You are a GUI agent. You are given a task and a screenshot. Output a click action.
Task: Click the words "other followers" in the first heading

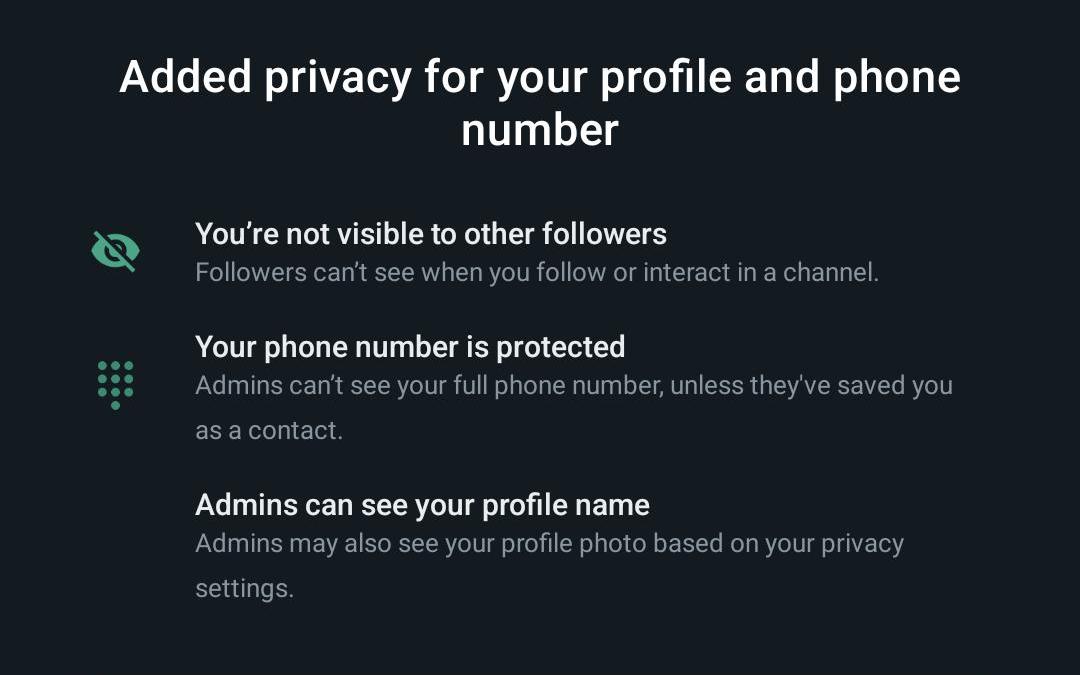565,234
